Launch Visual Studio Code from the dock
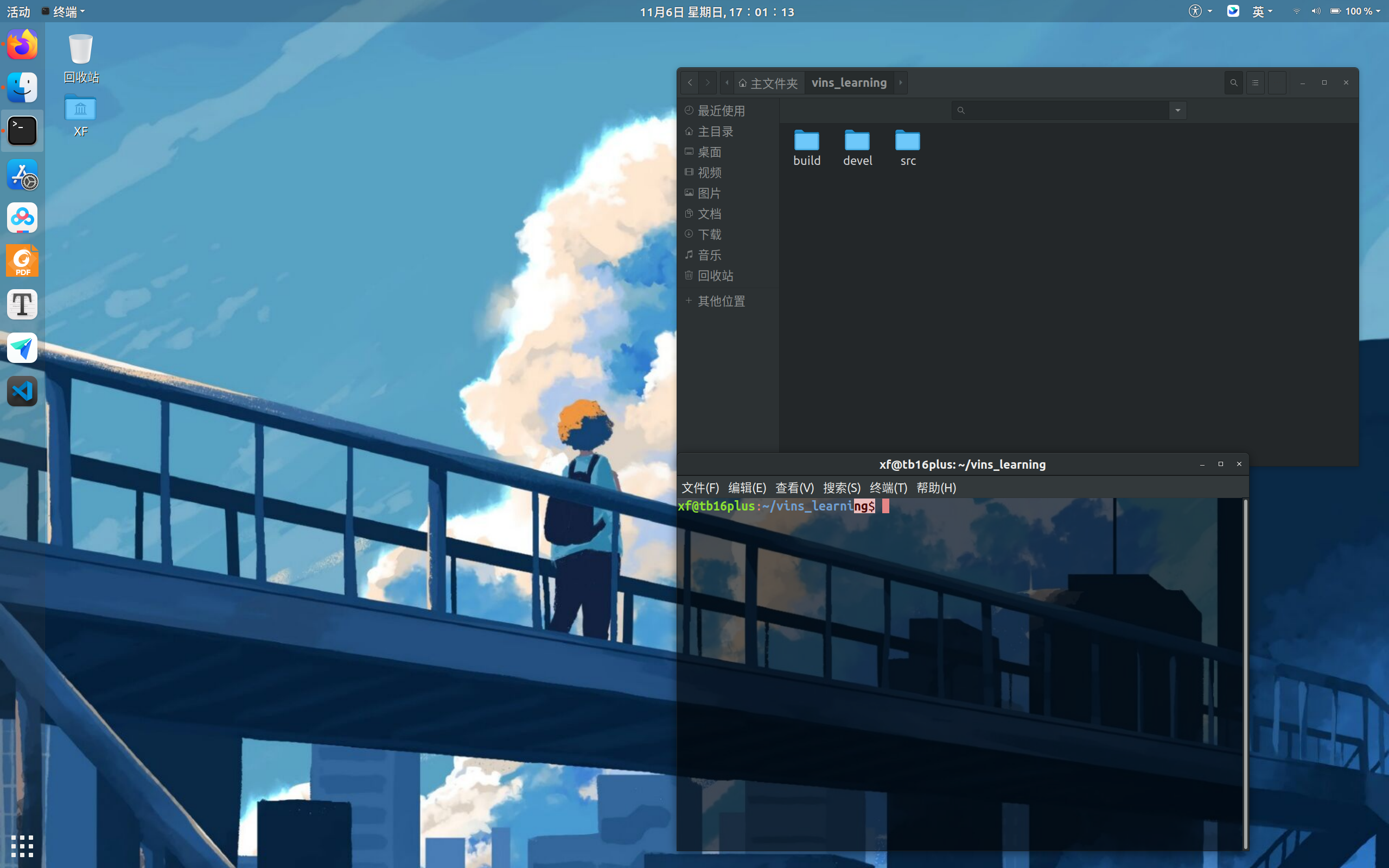Viewport: 1389px width, 868px height. (x=22, y=392)
